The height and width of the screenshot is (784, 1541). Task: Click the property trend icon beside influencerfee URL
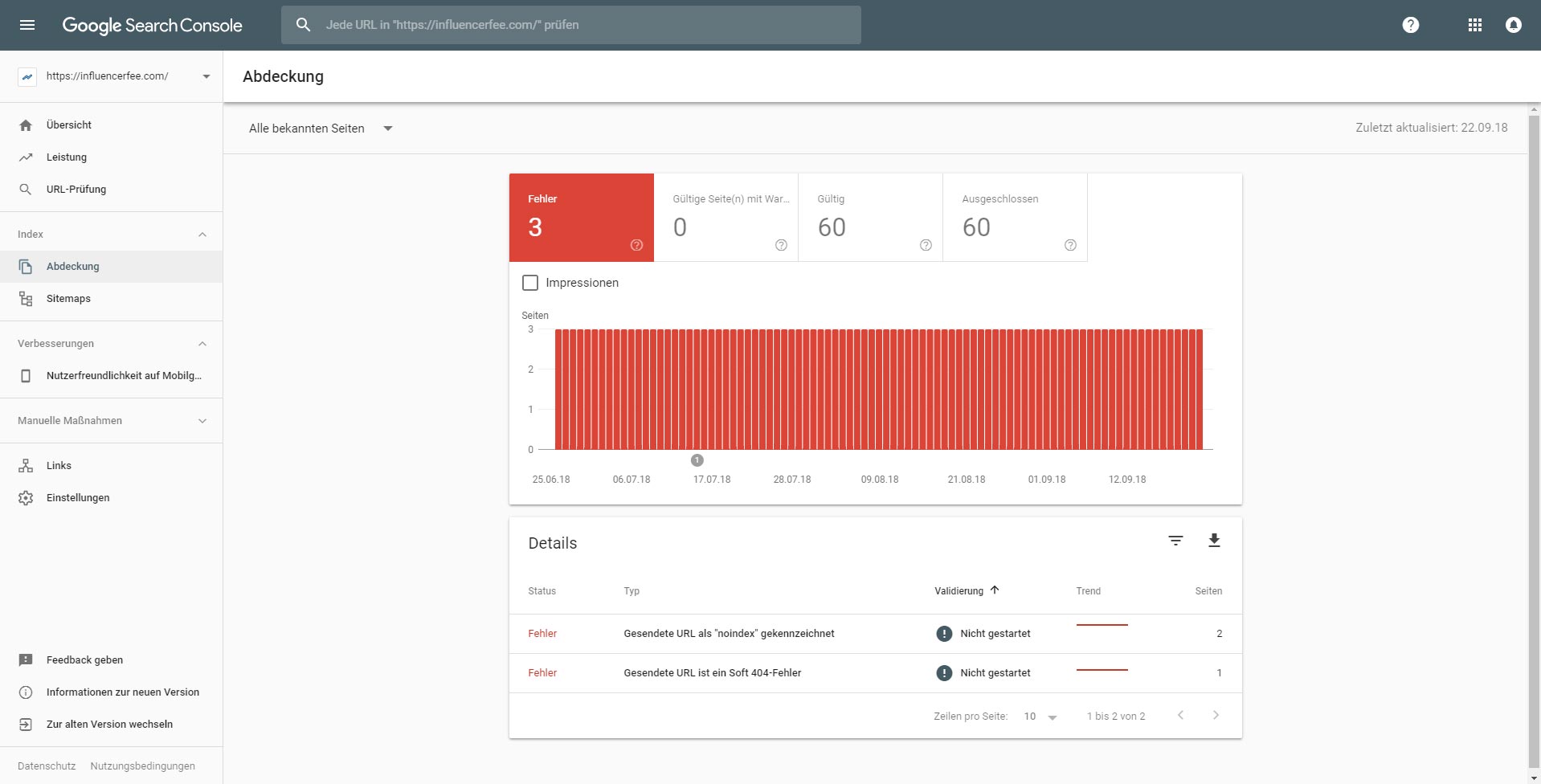point(27,76)
